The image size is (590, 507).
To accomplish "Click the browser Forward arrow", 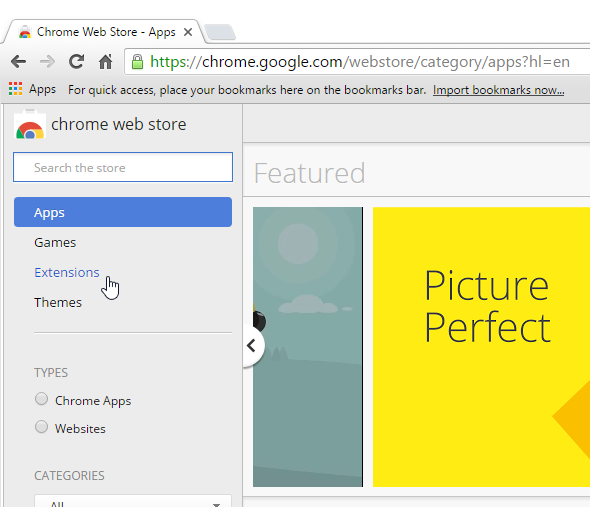I will [x=47, y=61].
